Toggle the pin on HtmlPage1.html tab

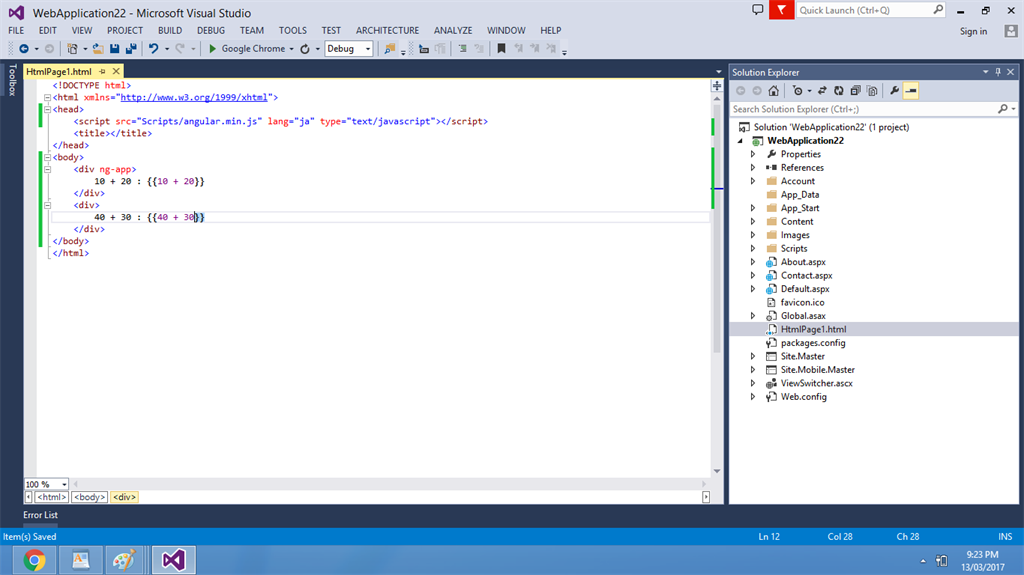tap(103, 72)
